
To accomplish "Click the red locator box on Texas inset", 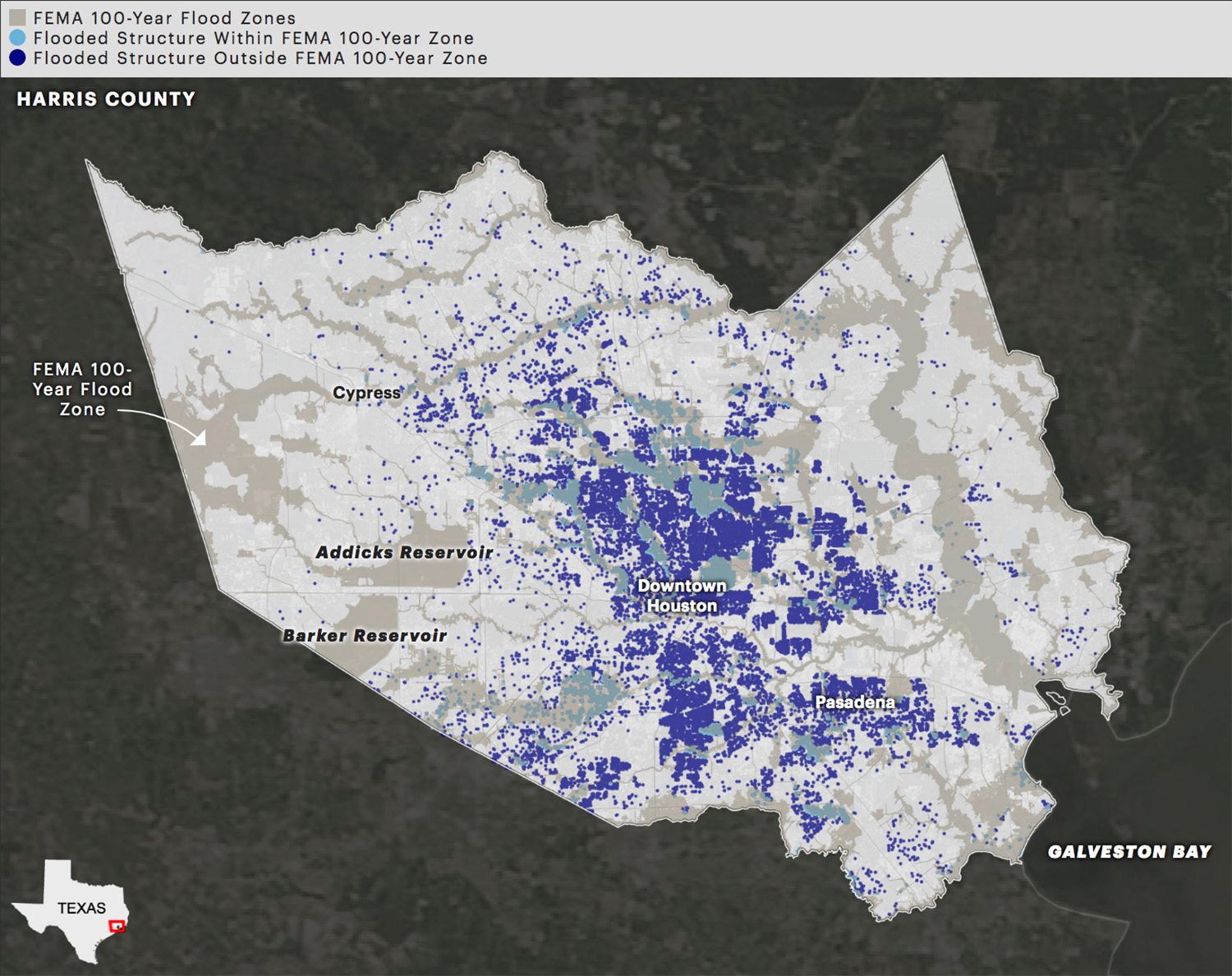I will (x=117, y=926).
